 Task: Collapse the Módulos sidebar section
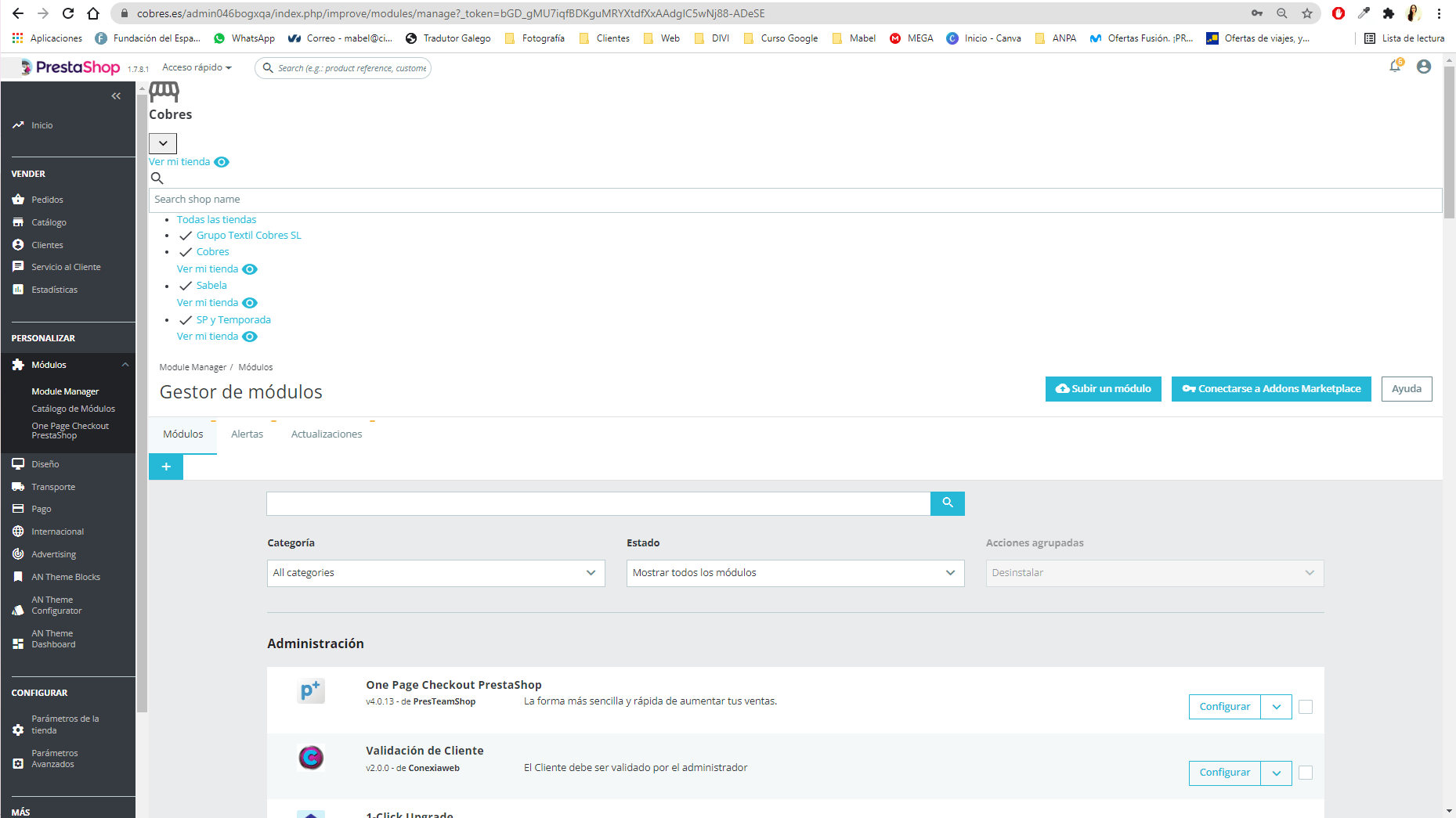click(x=125, y=365)
